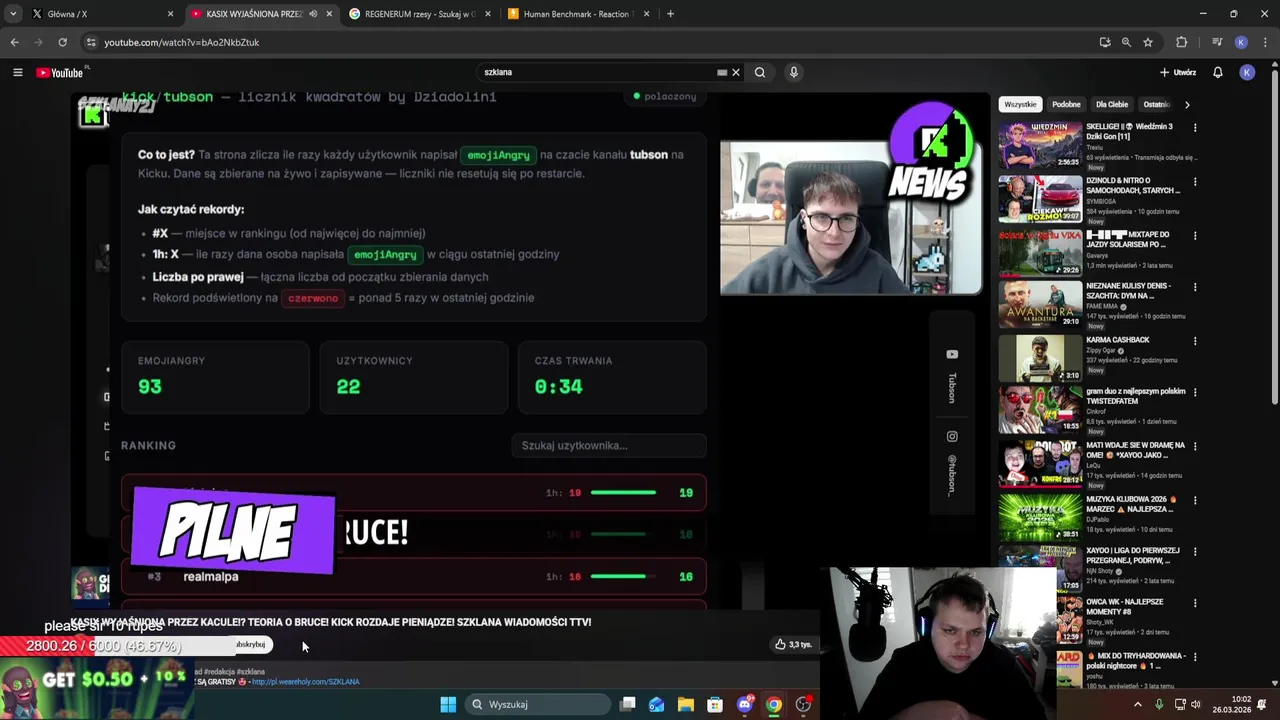Image resolution: width=1280 pixels, height=720 pixels.
Task: Click the site info icon beside the URL
Action: (x=91, y=42)
